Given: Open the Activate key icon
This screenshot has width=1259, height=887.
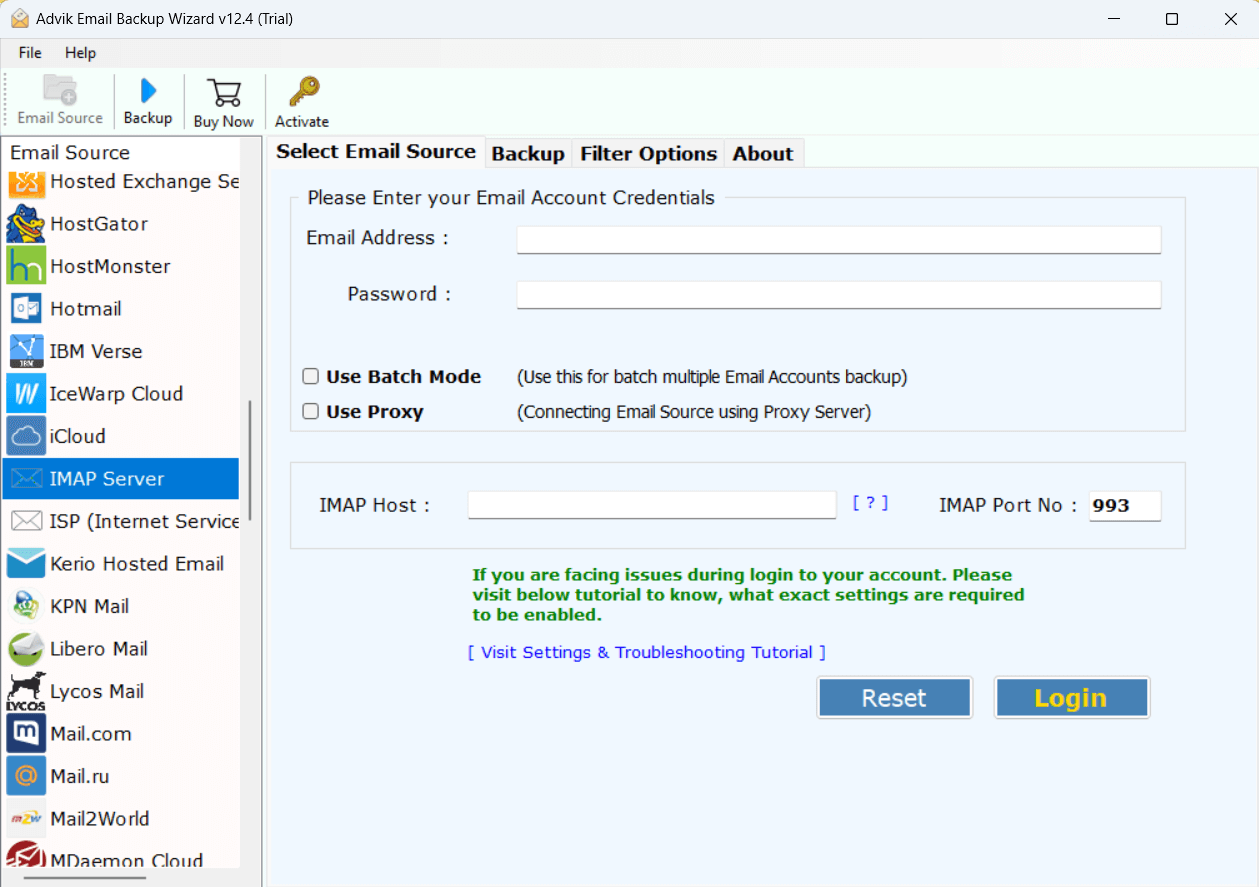Looking at the screenshot, I should tap(303, 92).
